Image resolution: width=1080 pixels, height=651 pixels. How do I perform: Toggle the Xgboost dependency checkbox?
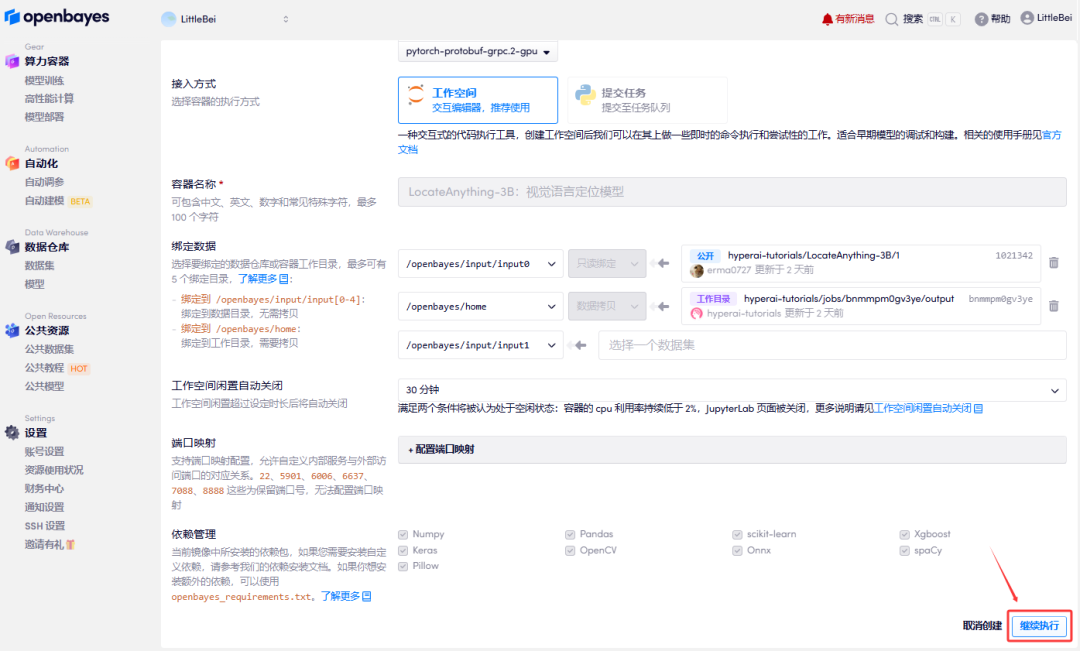[x=904, y=535]
